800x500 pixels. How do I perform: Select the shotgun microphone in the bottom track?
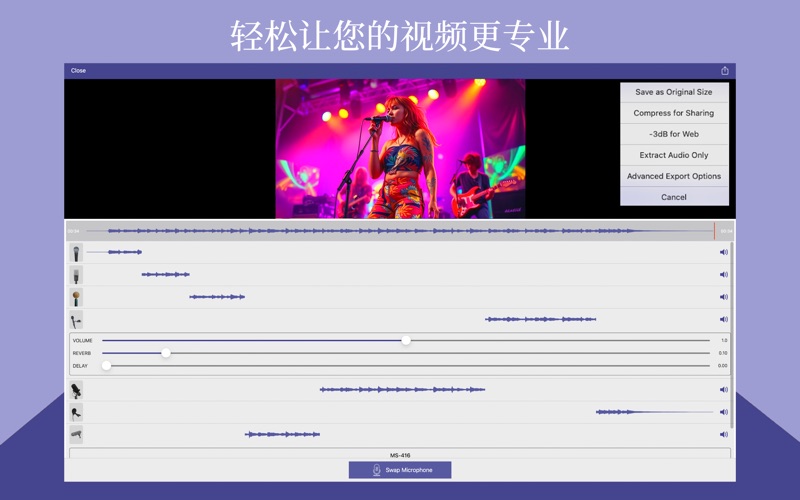tap(76, 435)
